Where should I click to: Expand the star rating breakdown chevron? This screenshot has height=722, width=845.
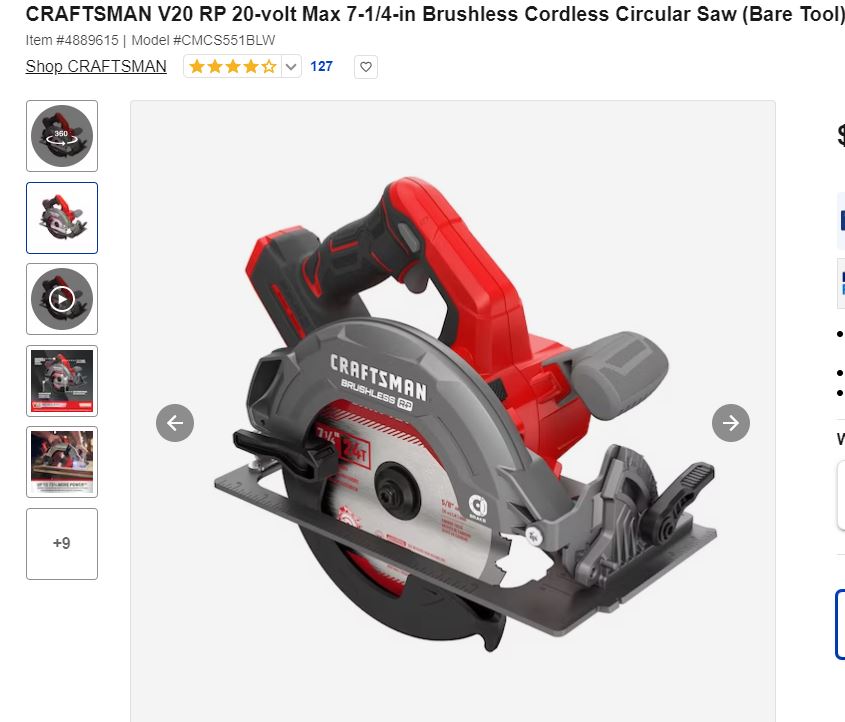tap(291, 67)
